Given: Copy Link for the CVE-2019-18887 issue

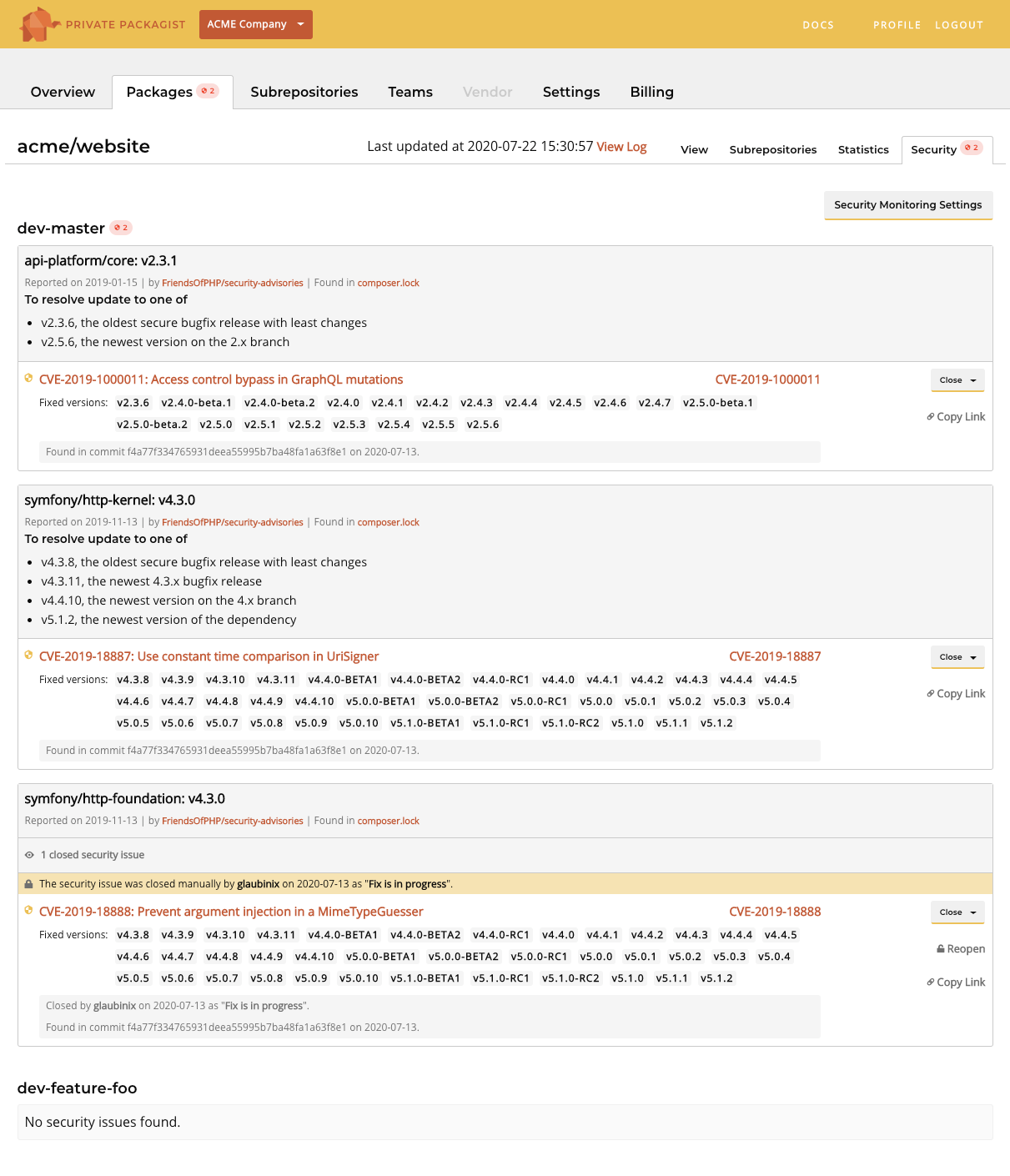Looking at the screenshot, I should point(956,694).
